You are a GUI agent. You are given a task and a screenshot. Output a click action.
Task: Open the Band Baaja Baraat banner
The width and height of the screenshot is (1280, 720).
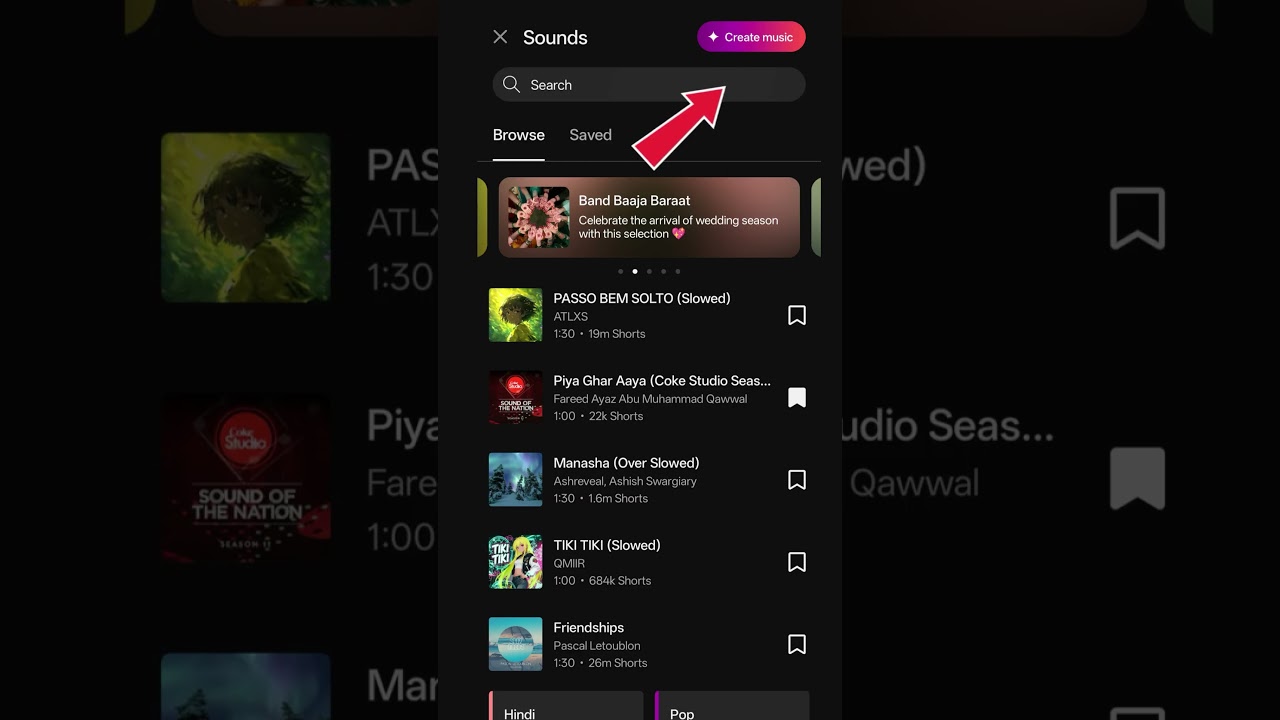point(649,217)
